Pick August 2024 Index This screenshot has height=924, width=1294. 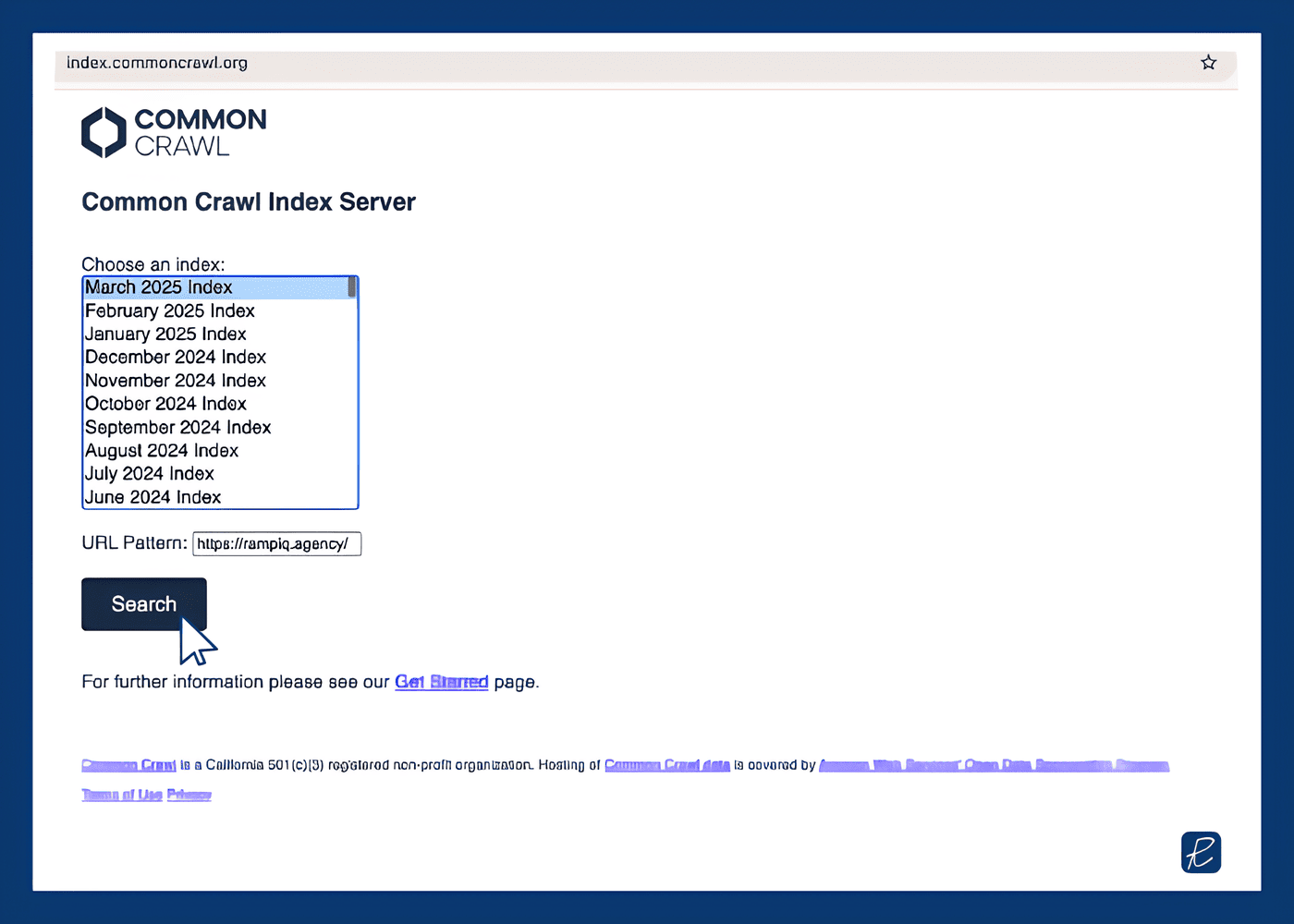click(215, 450)
